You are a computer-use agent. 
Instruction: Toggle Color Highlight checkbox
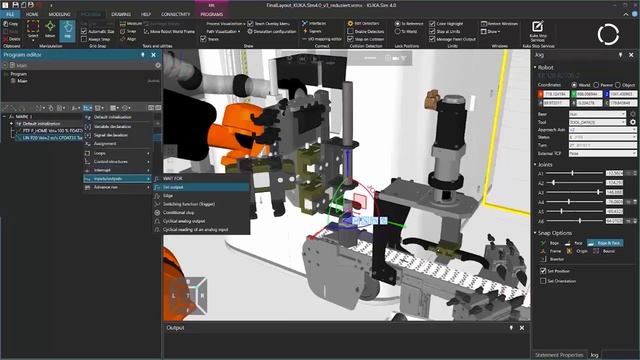432,24
